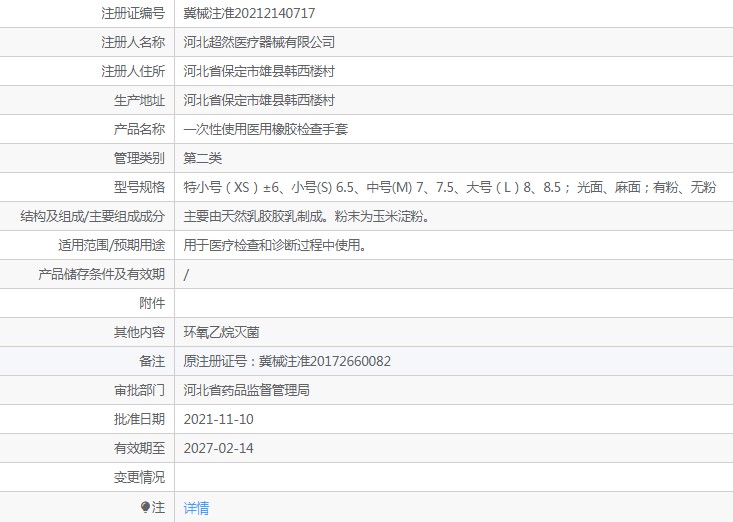Select approving department 河北省药品监督管理局

click(246, 390)
